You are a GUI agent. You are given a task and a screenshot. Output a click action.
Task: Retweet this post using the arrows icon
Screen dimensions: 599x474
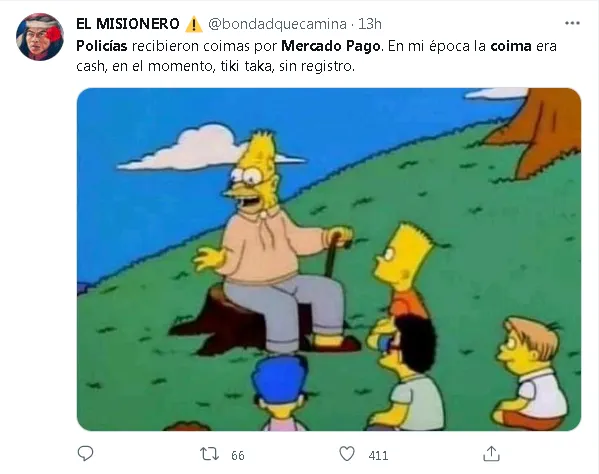coord(209,454)
